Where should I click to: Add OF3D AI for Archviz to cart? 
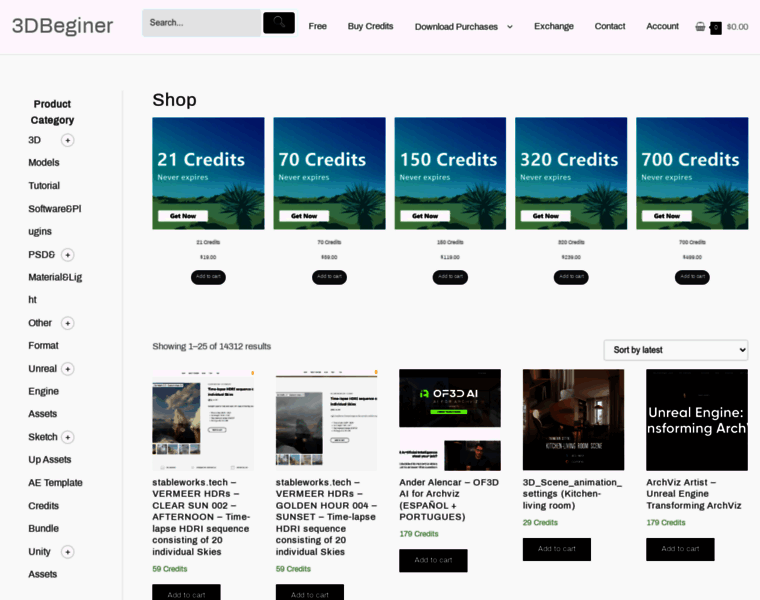click(433, 560)
